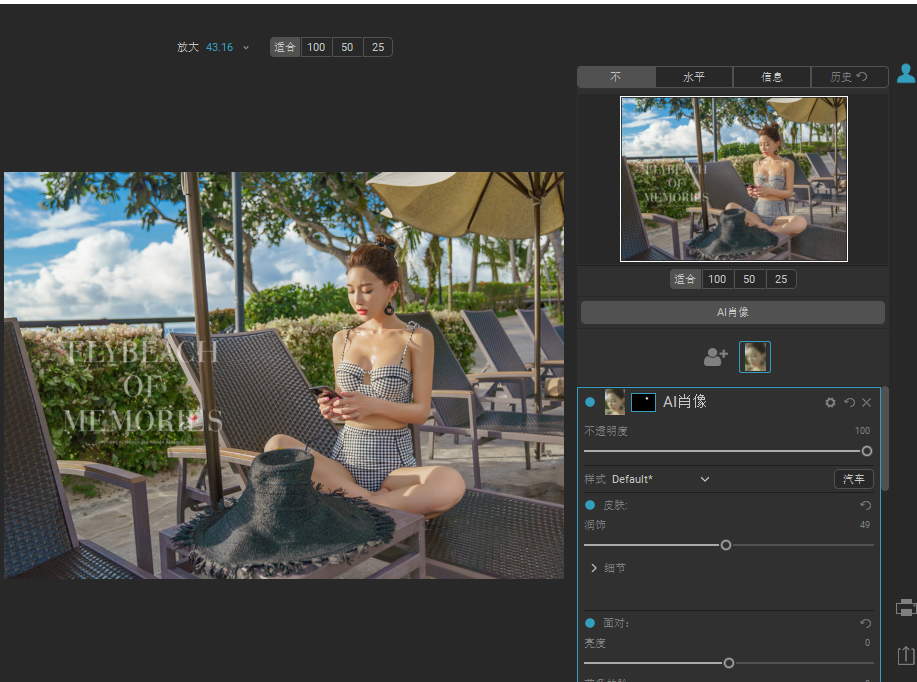Switch to the 信息 tab

[x=771, y=77]
